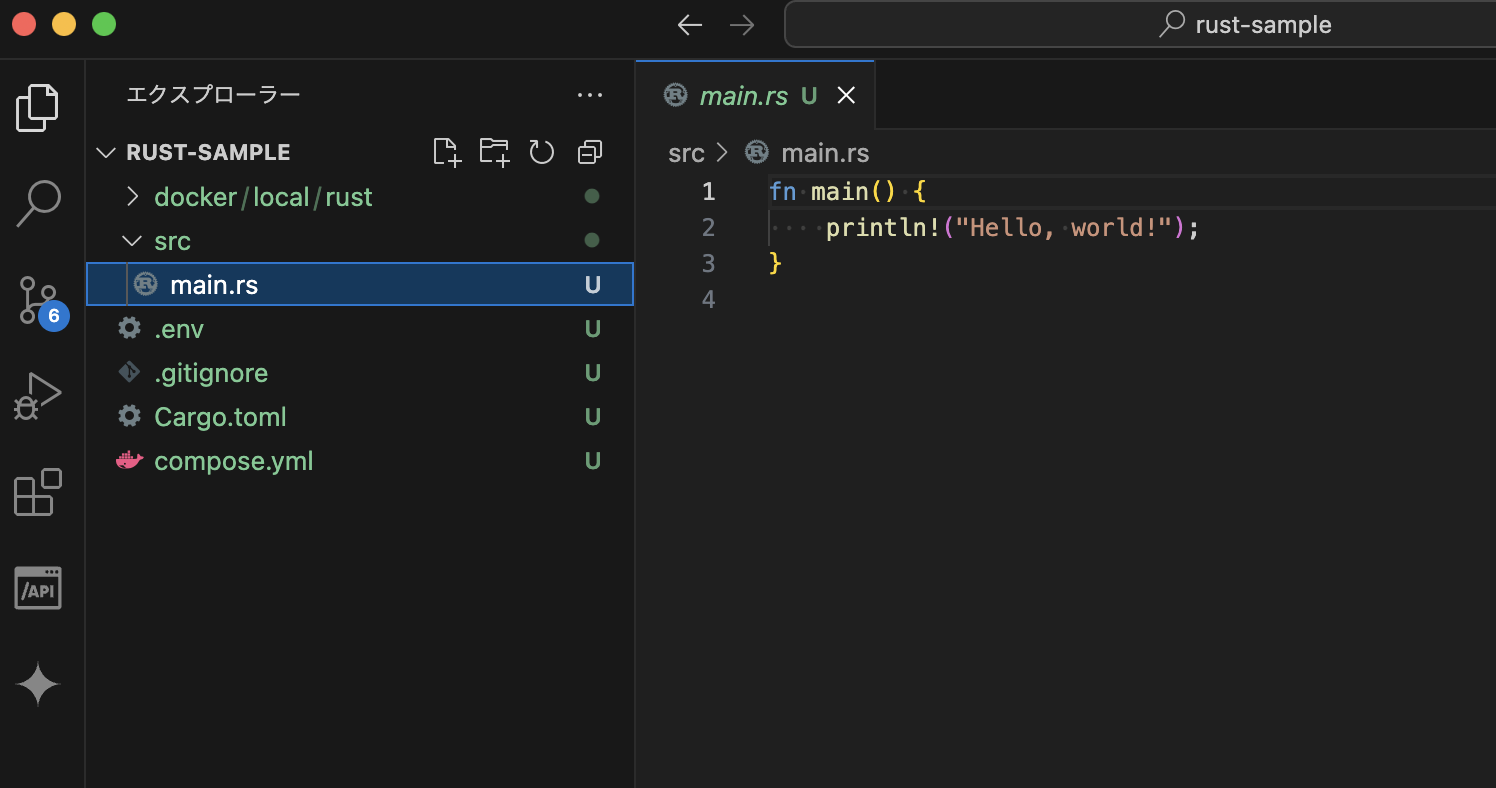The height and width of the screenshot is (788, 1496).
Task: Click the "Hello, world!" string literal
Action: pyautogui.click(x=1063, y=228)
